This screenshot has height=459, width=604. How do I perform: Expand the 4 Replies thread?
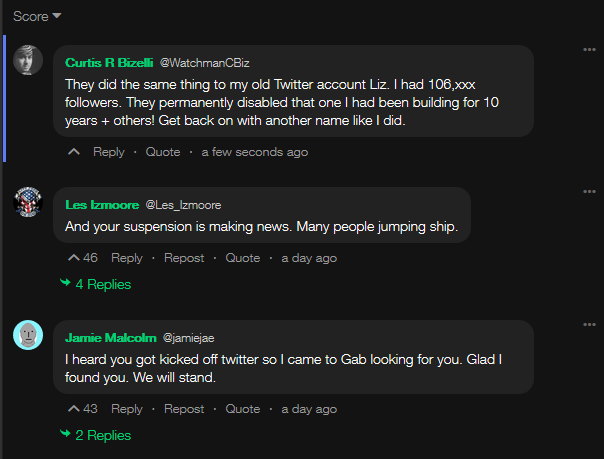pyautogui.click(x=96, y=284)
